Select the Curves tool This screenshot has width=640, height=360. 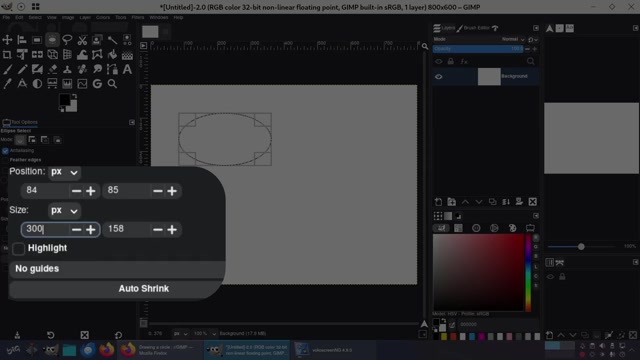click(x=82, y=84)
